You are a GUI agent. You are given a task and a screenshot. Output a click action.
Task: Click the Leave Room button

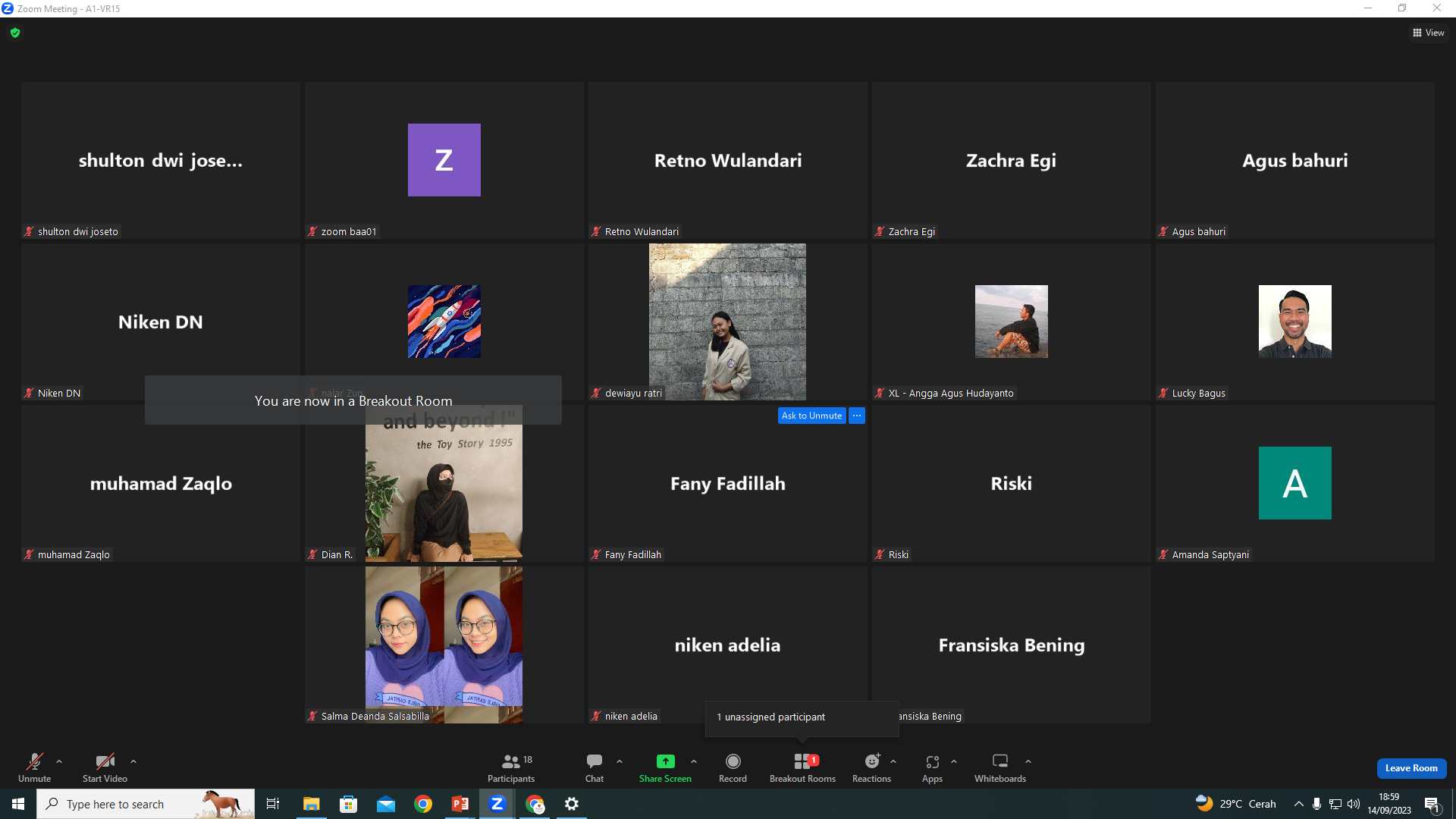coord(1411,768)
